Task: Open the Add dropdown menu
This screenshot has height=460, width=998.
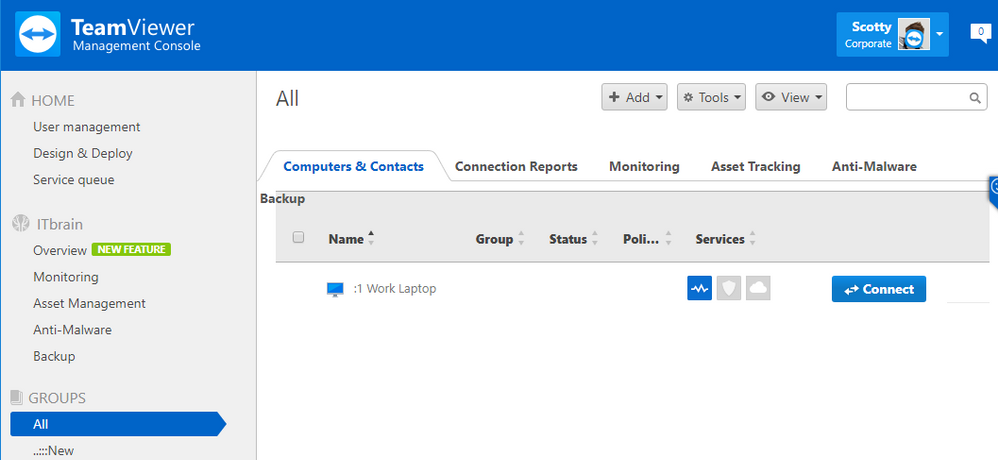Action: coord(635,97)
